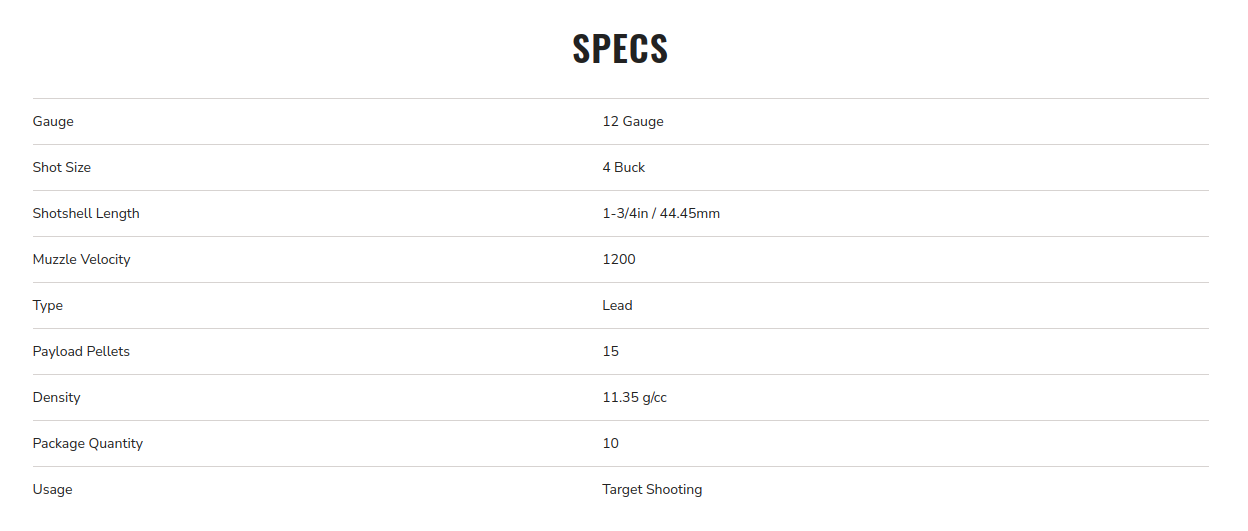Click the Muzzle Velocity table row
1248x531 pixels.
tap(620, 260)
